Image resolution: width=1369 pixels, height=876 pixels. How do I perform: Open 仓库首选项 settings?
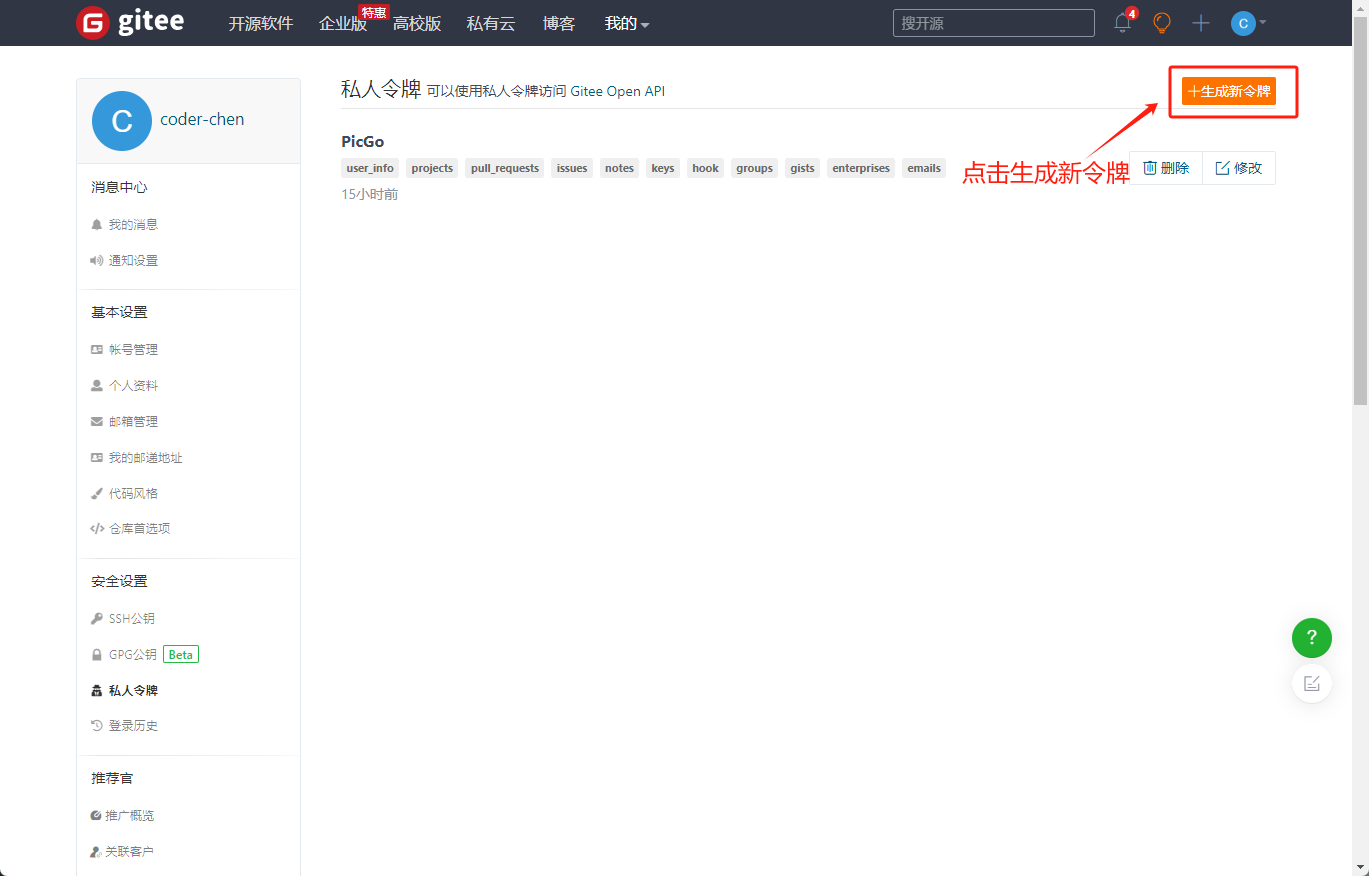pos(139,529)
